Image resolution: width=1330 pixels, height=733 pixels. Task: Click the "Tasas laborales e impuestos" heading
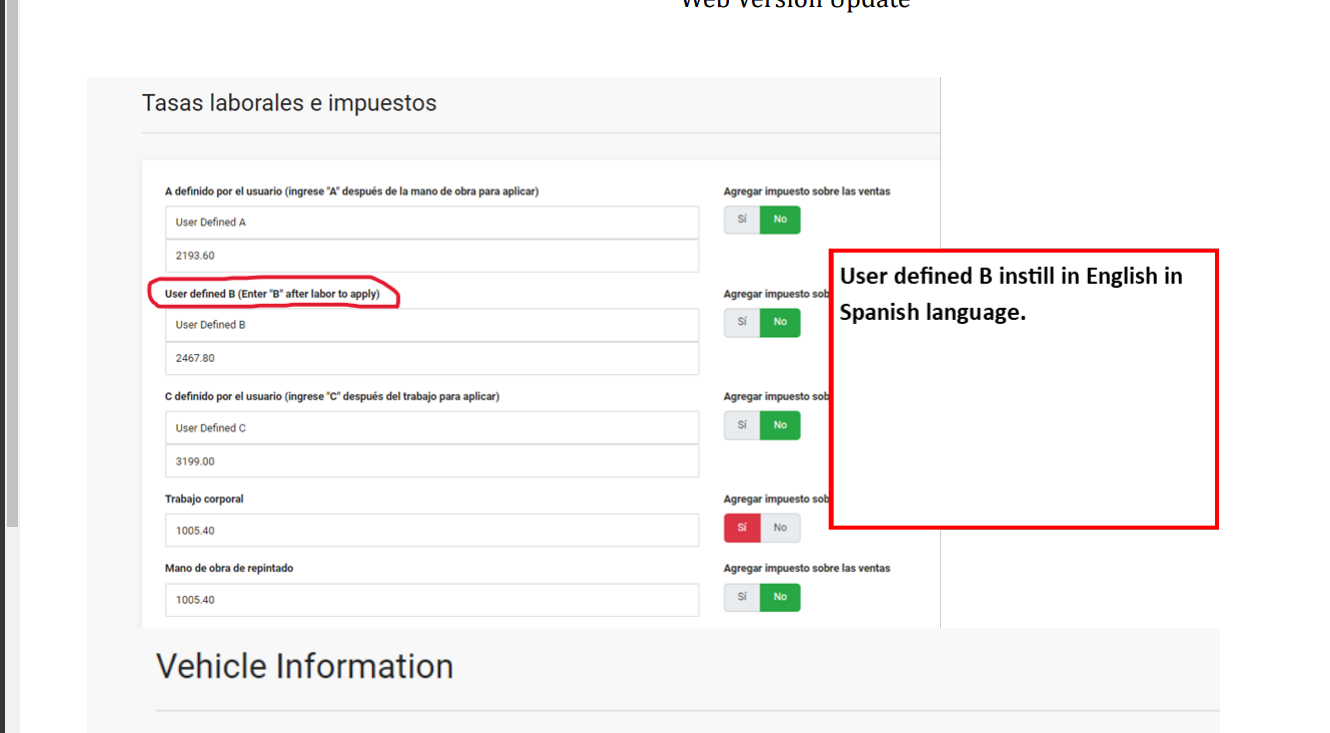coord(289,103)
